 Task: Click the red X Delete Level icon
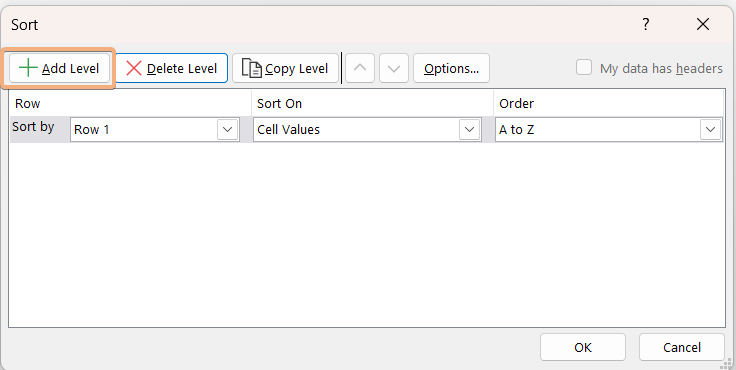(134, 69)
